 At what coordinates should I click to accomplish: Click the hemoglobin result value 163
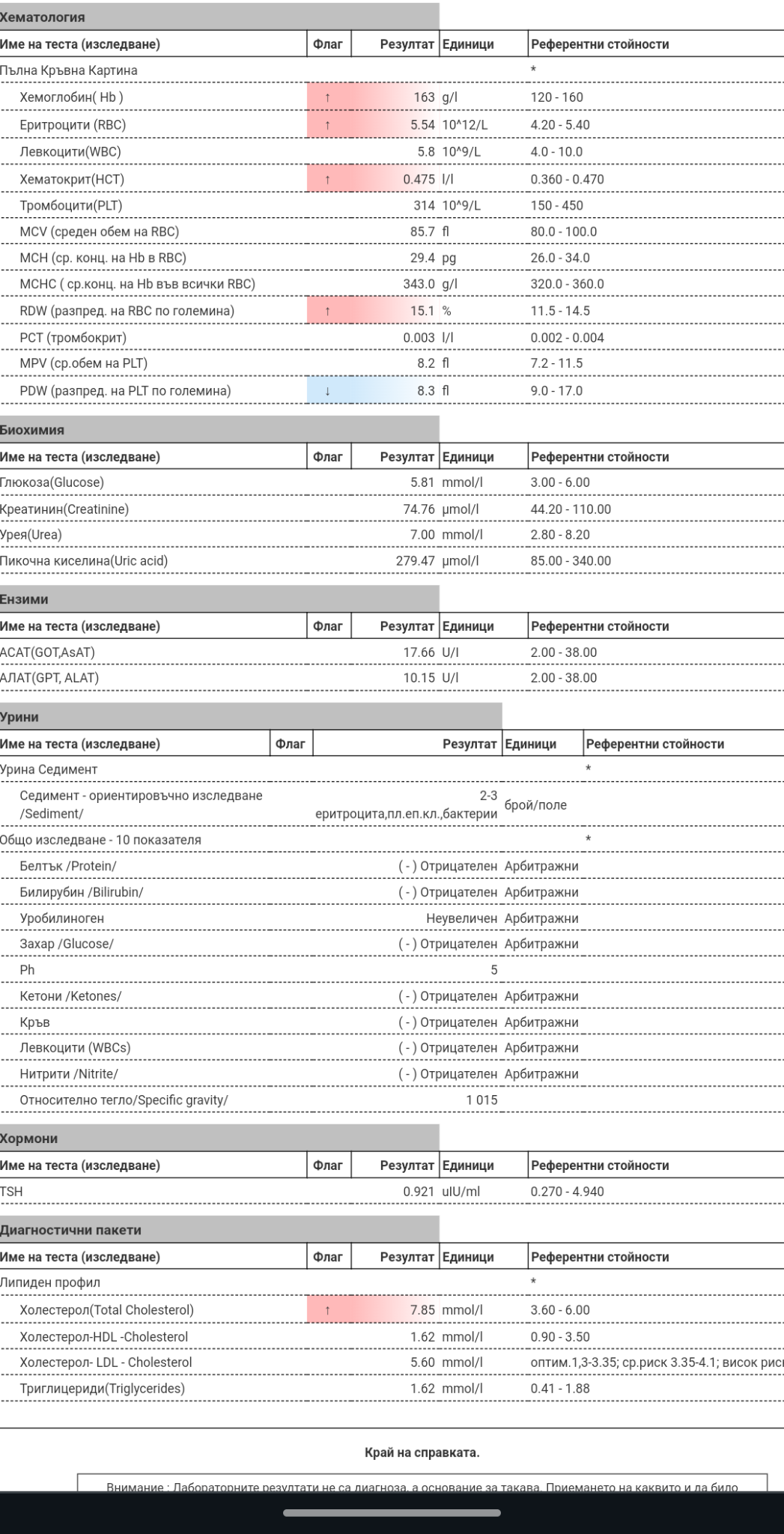[424, 97]
